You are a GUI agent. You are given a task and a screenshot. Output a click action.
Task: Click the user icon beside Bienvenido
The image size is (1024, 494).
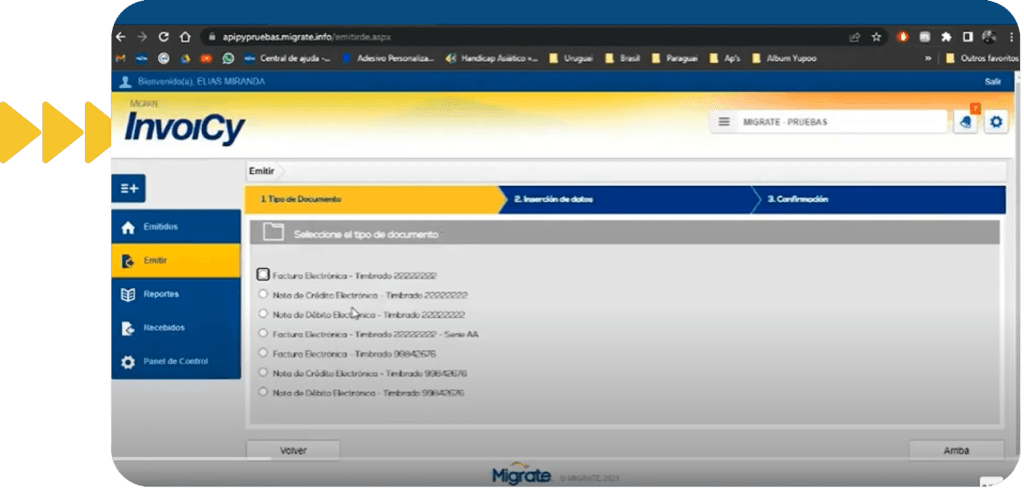[125, 82]
